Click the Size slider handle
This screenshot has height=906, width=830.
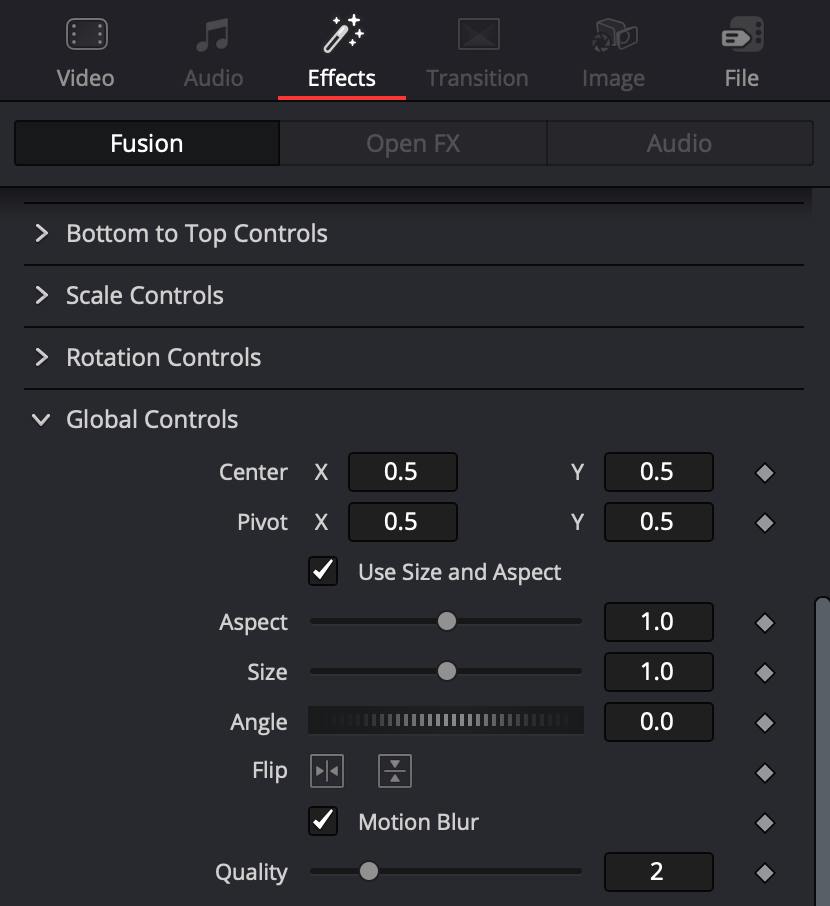click(x=447, y=671)
